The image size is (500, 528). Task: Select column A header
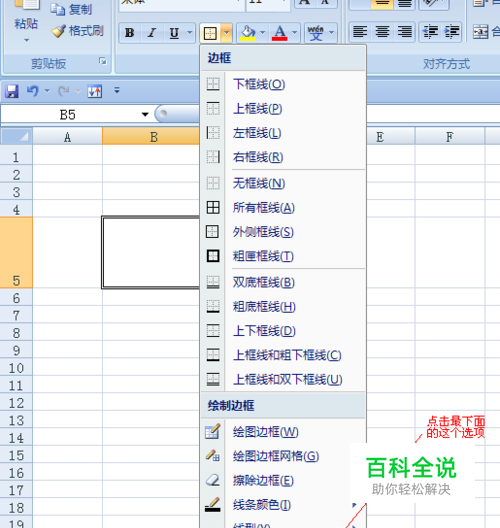67,137
